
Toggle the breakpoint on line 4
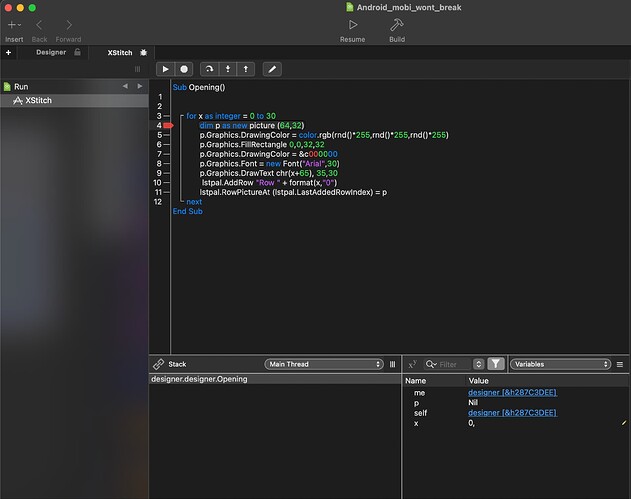[x=168, y=125]
